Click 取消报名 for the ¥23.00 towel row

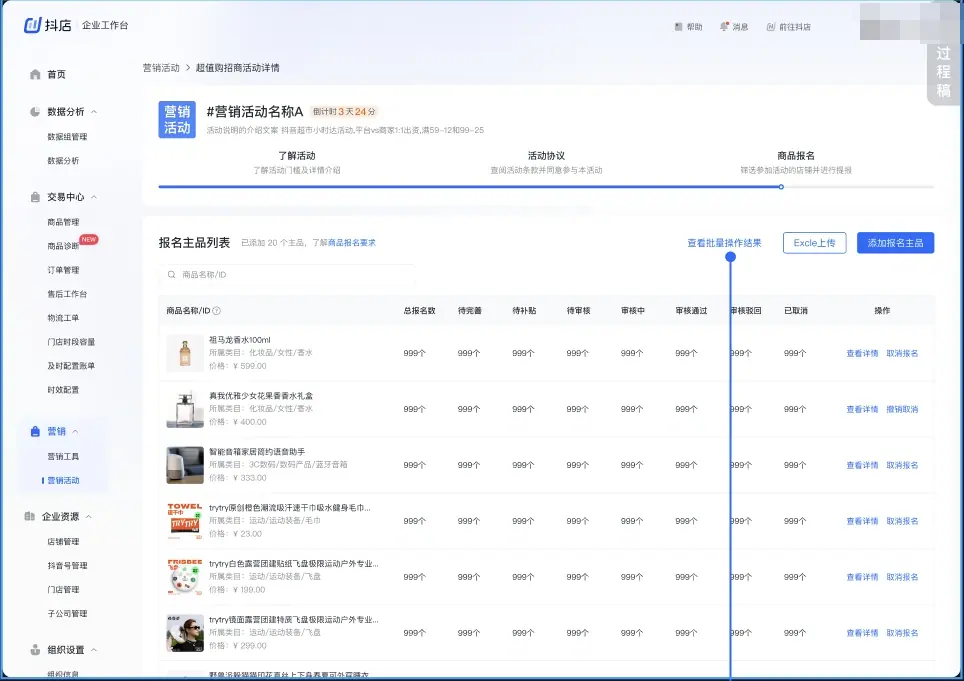click(902, 521)
